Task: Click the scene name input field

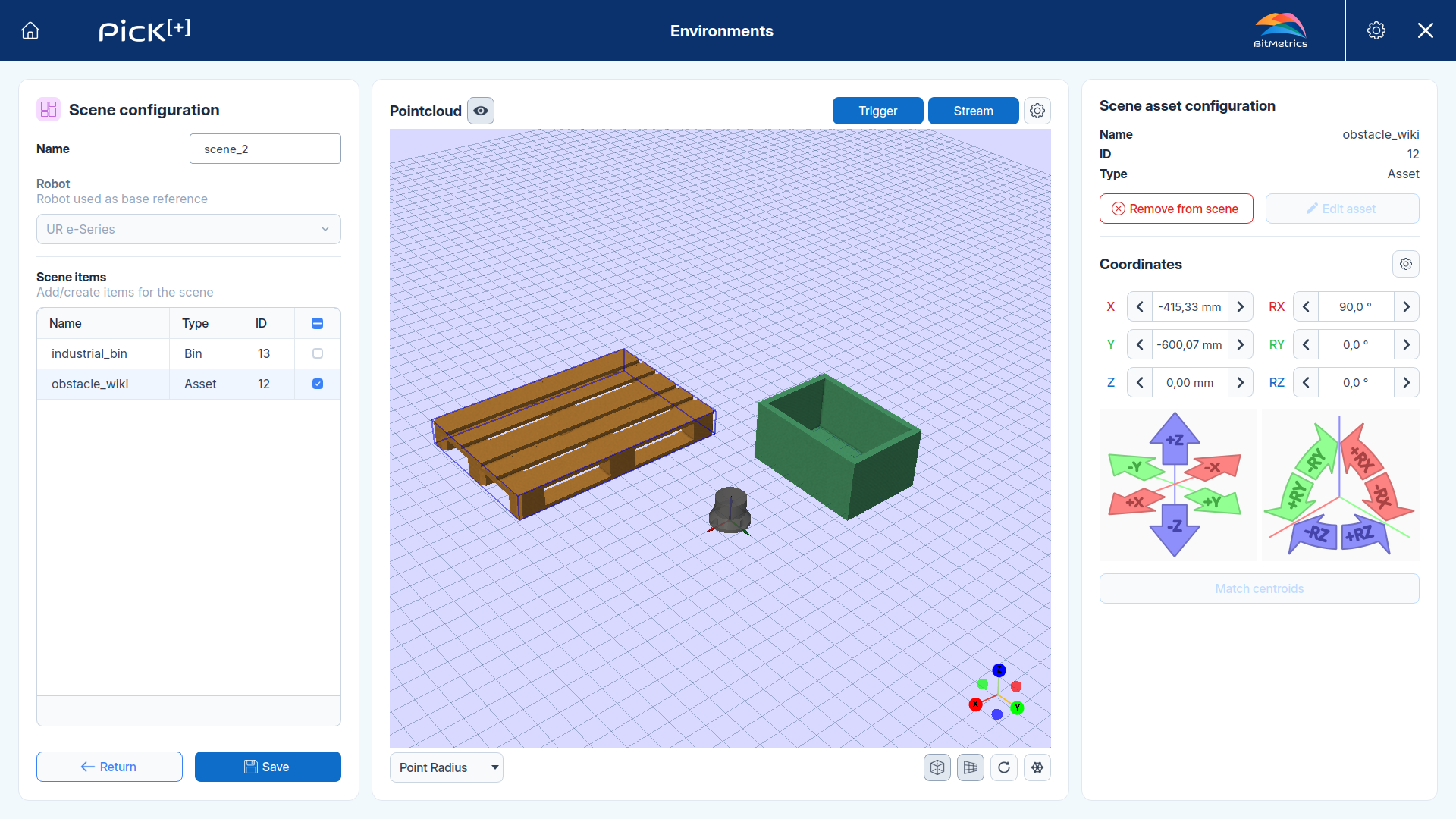Action: pyautogui.click(x=265, y=149)
